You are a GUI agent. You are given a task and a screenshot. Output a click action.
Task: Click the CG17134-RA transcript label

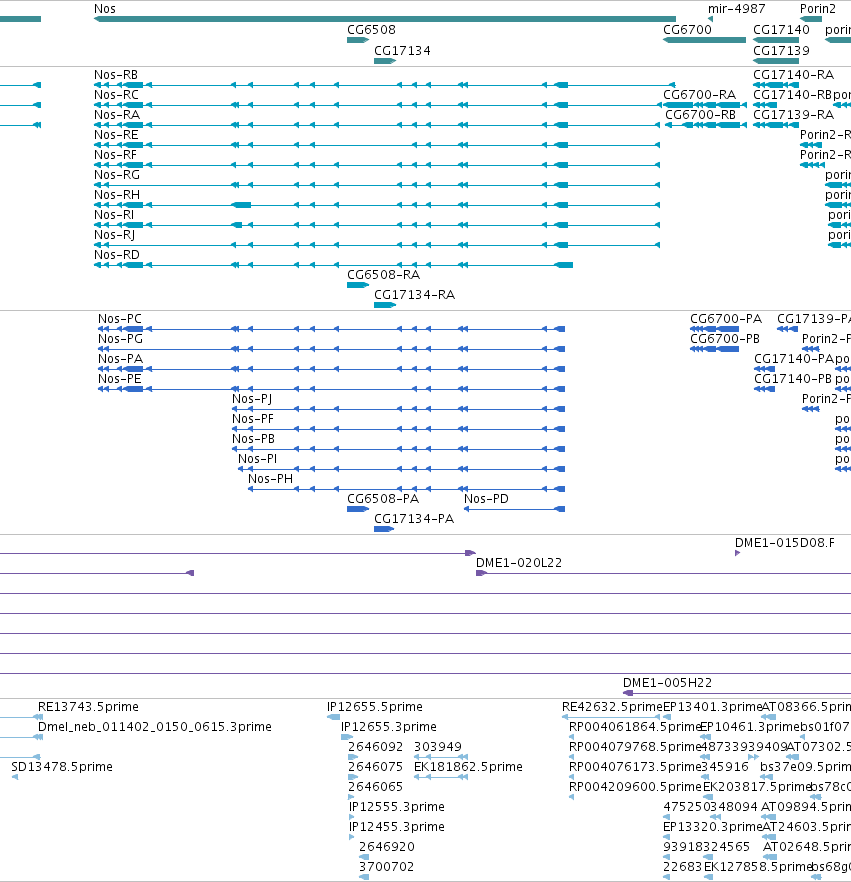(x=415, y=295)
